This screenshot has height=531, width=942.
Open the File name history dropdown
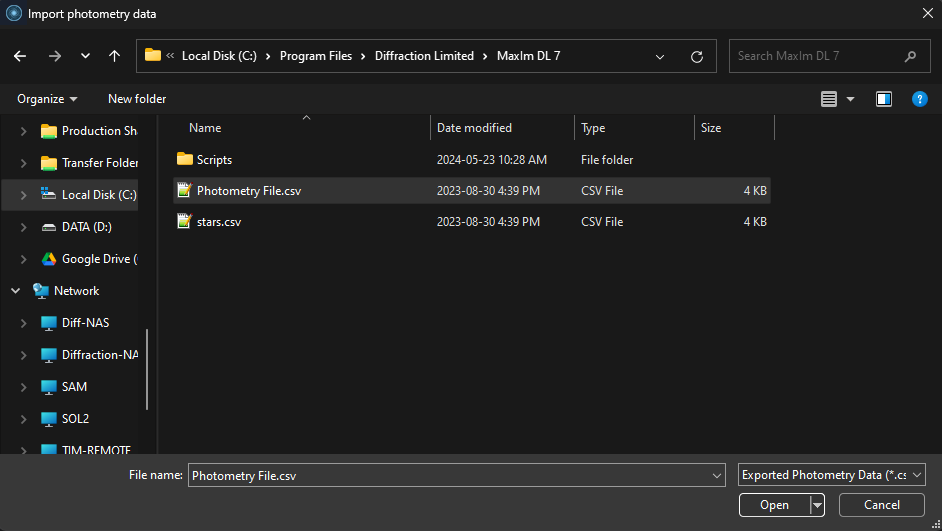tap(716, 476)
